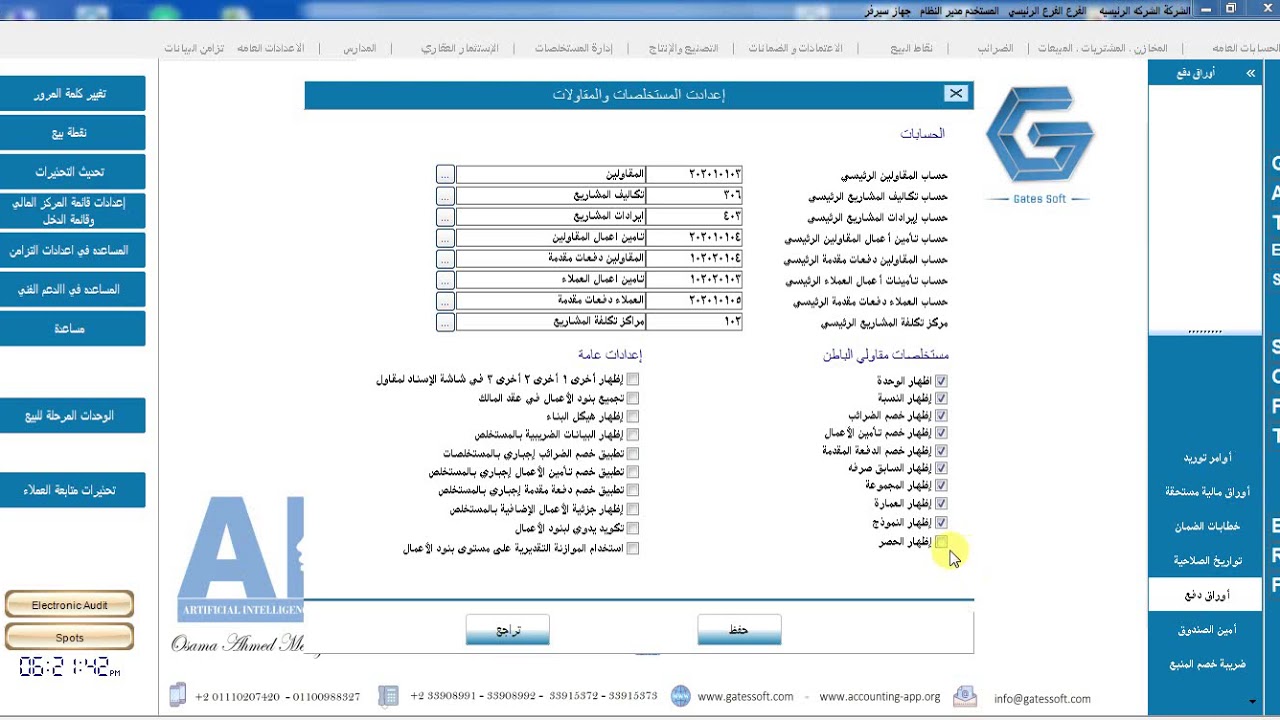Viewport: 1280px width, 720px height.
Task: Enable تطبيق خصم دفعة مقدمة إجباري
Action: click(633, 490)
